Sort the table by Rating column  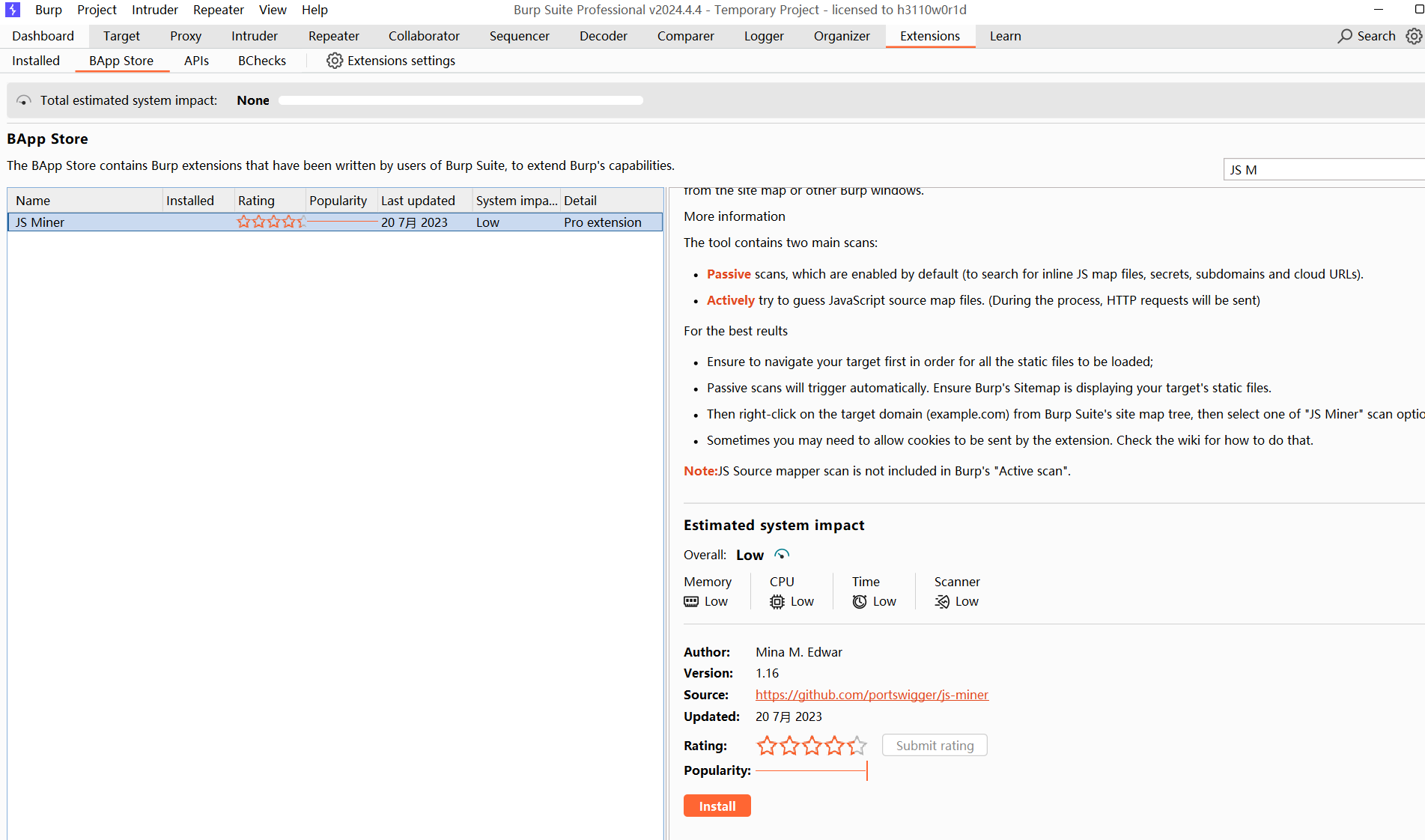(x=270, y=201)
